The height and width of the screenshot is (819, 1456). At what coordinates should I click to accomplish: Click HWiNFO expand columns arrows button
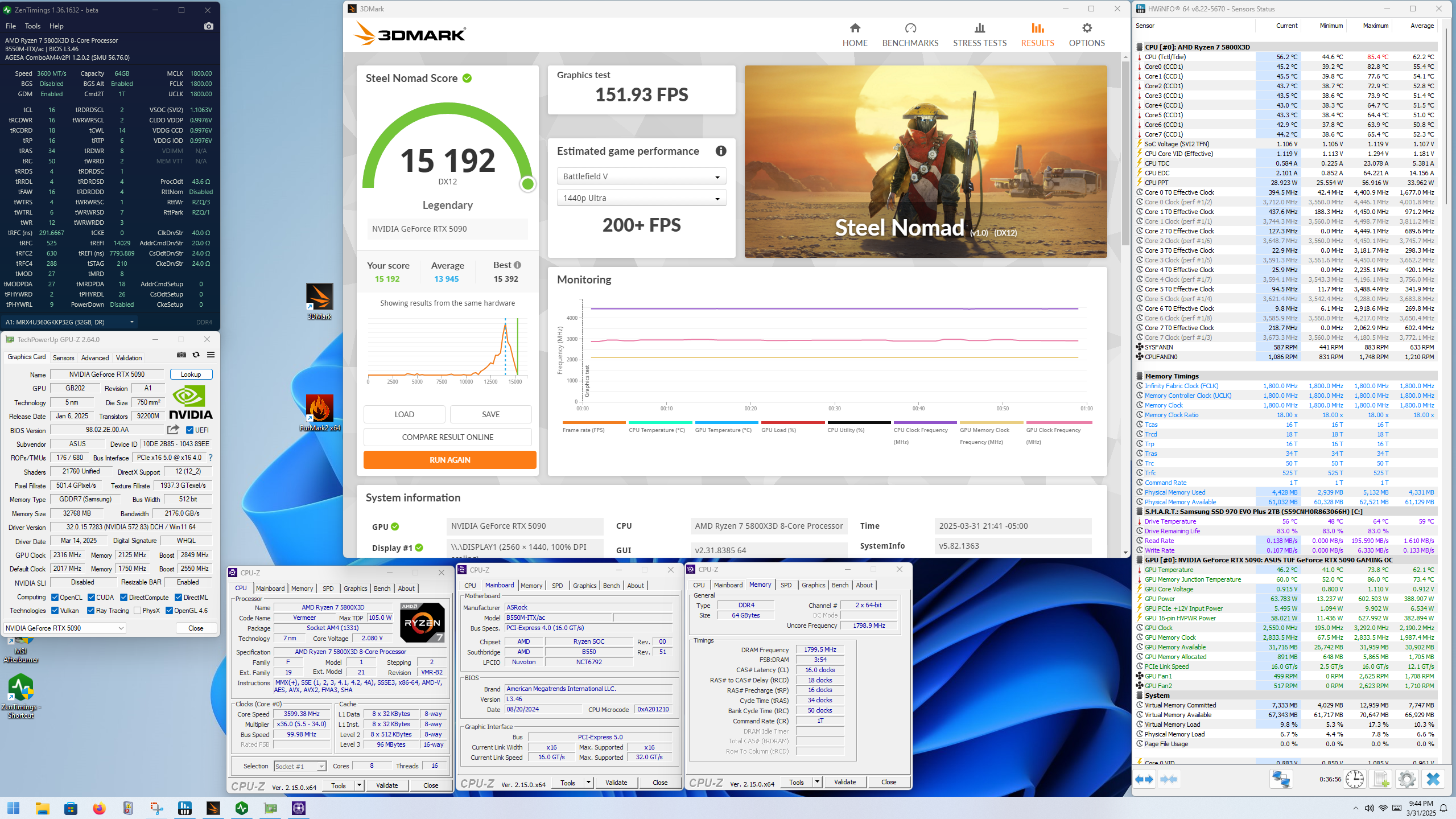coord(1144,779)
